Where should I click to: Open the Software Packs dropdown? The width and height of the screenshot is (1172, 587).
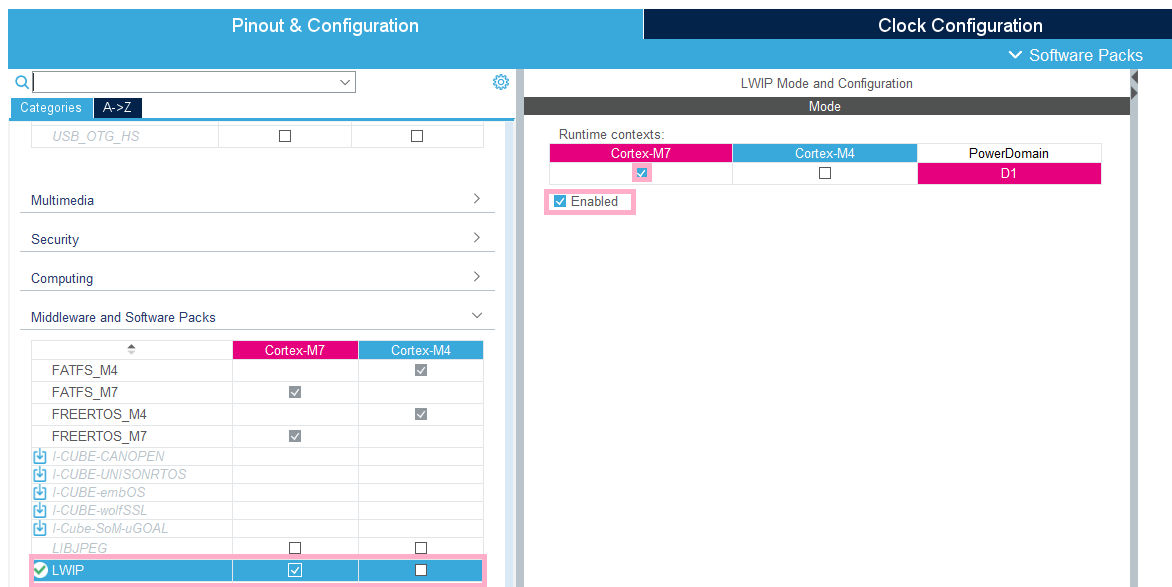coord(1076,55)
